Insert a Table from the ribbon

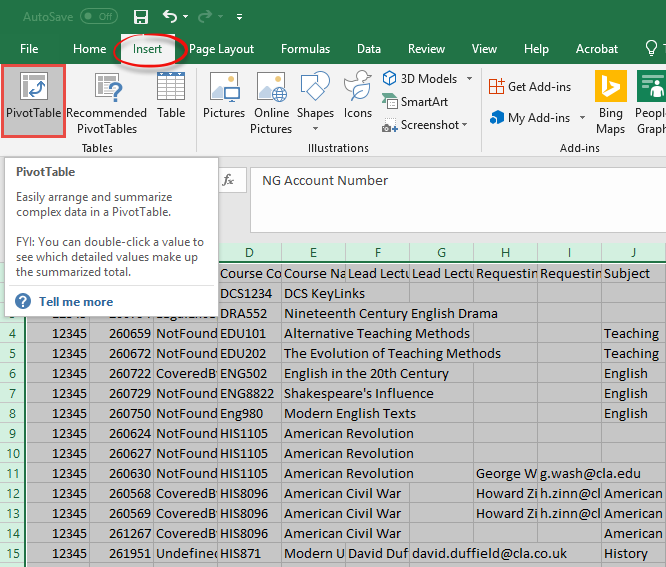[x=171, y=98]
